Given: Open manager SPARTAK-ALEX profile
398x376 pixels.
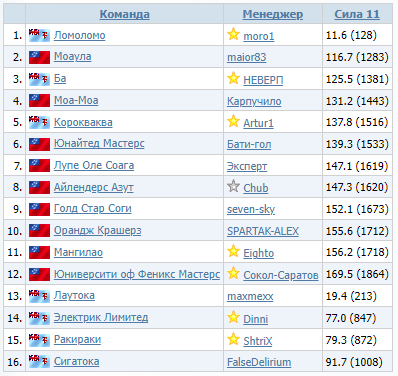Looking at the screenshot, I should point(263,231).
